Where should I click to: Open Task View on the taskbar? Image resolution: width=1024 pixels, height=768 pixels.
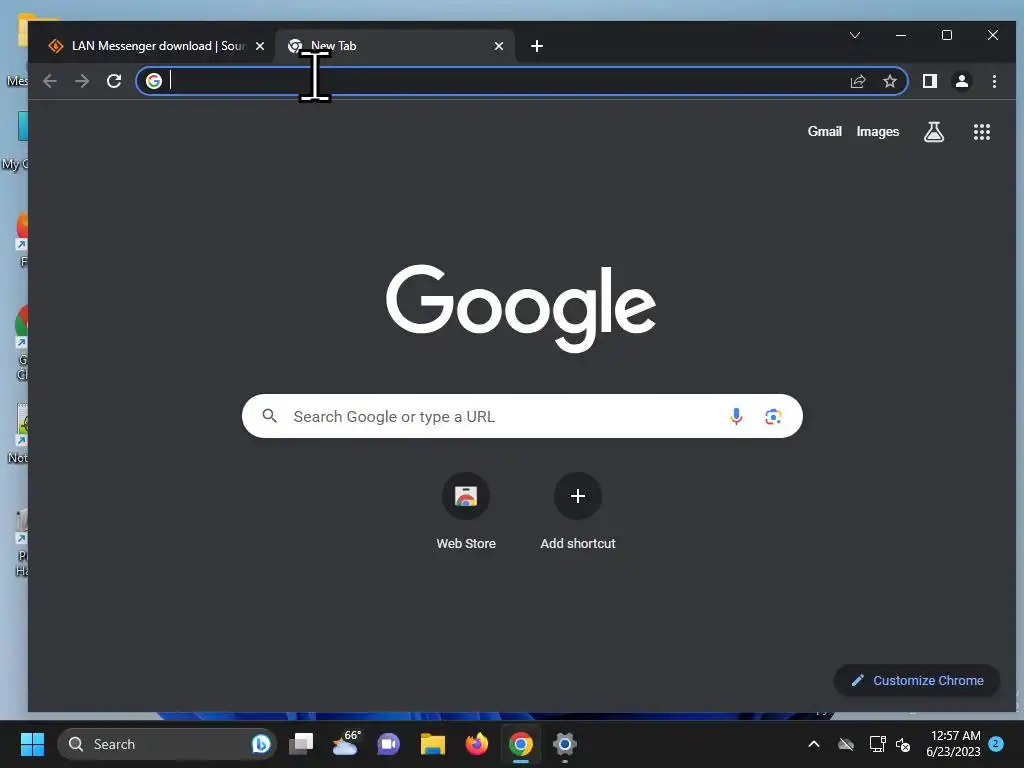[x=301, y=744]
